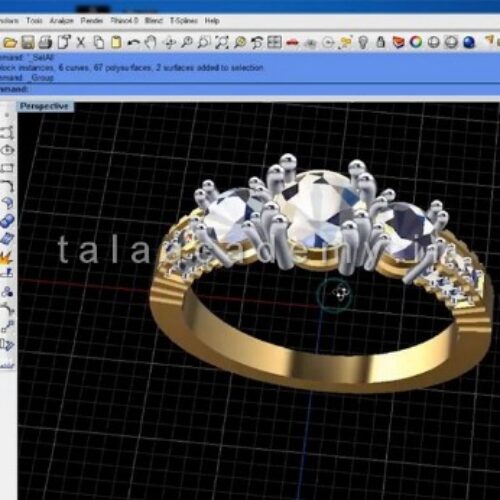The height and width of the screenshot is (500, 500).
Task: Click the Perspective viewport title
Action: [44, 106]
